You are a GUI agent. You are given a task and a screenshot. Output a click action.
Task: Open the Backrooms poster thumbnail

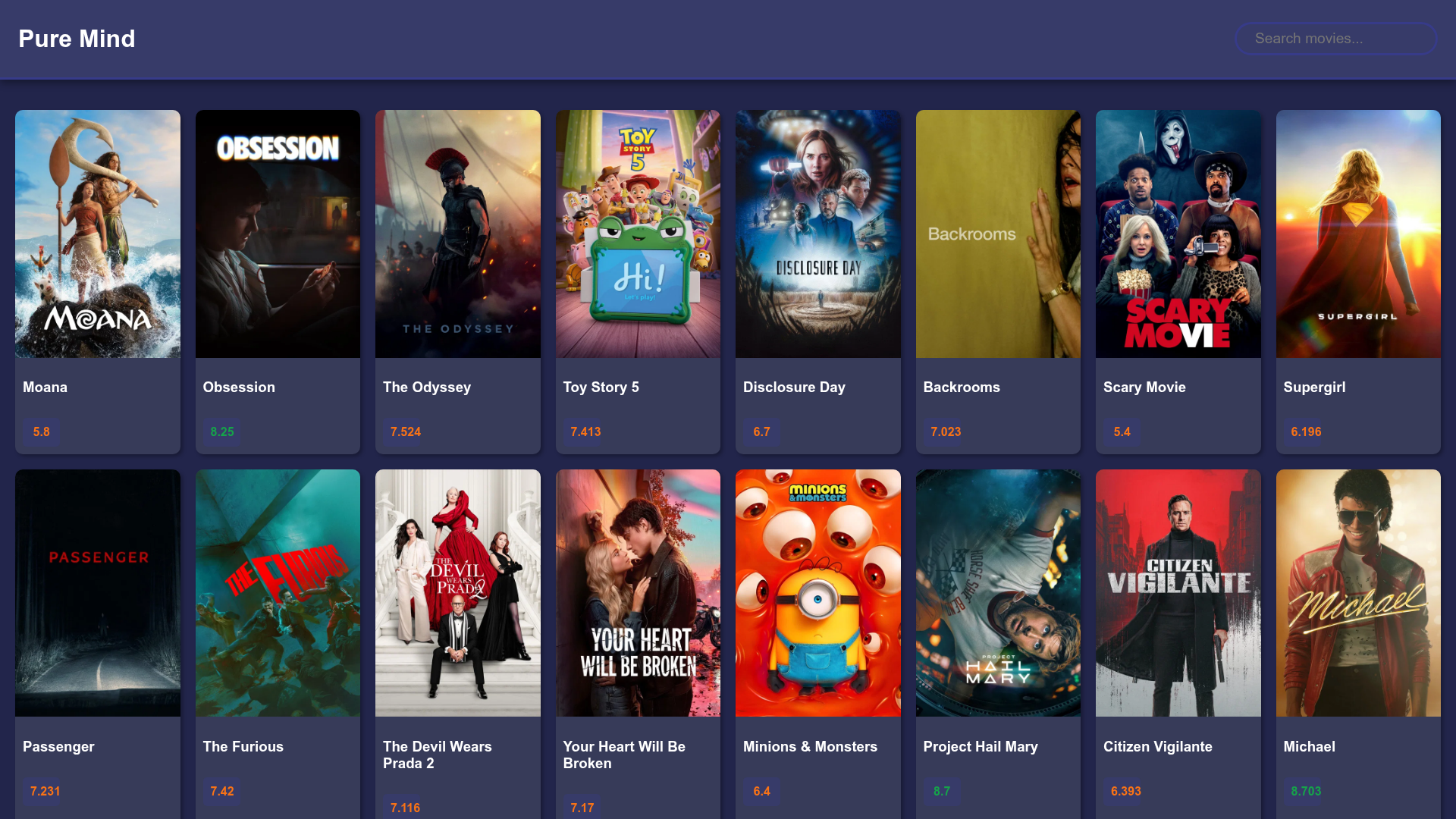[998, 234]
